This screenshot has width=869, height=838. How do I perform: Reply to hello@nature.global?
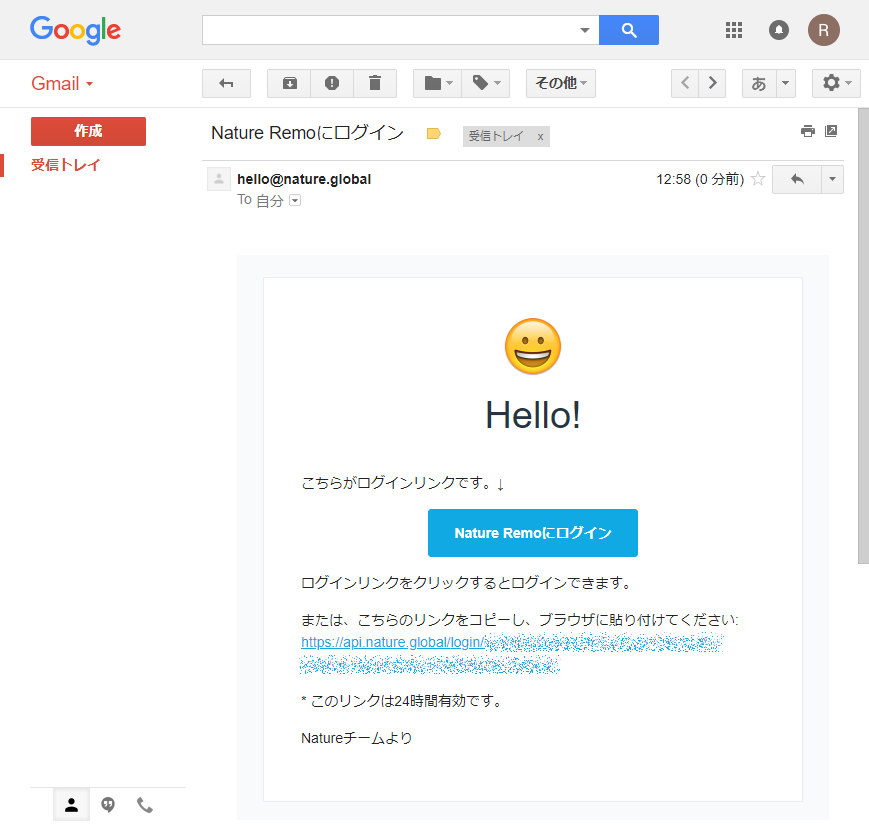point(796,179)
